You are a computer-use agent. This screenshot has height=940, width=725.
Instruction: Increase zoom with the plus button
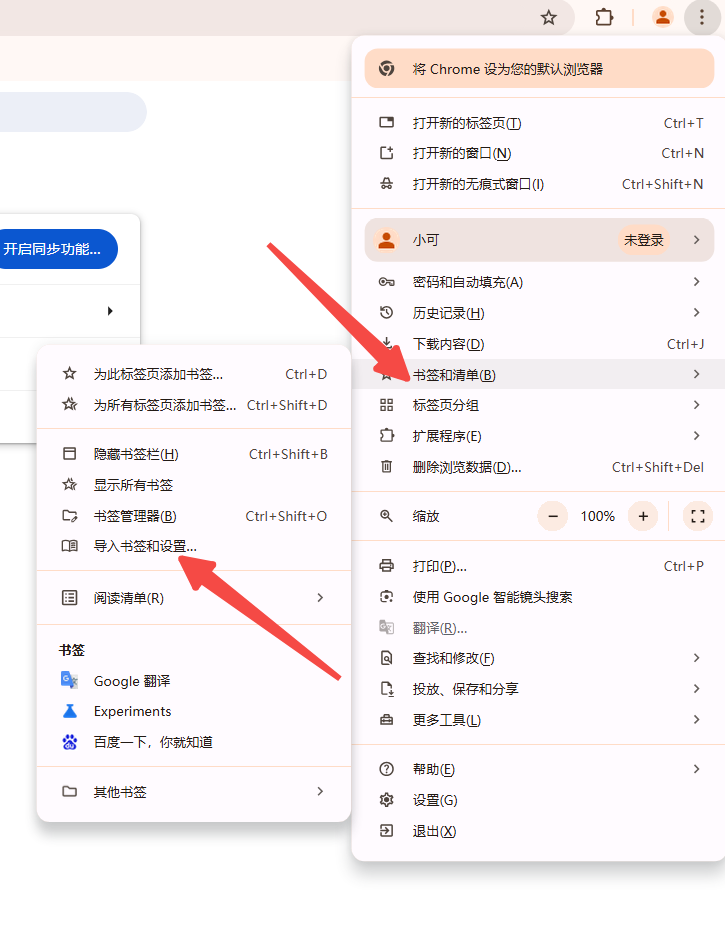point(643,516)
